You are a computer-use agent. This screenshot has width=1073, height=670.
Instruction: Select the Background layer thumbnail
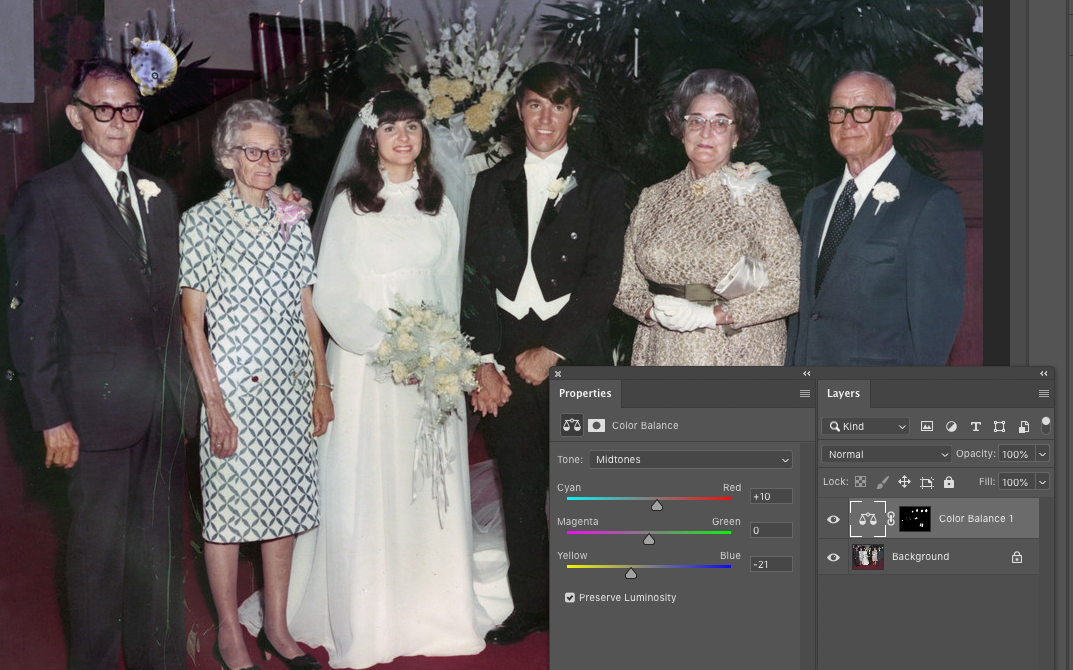[868, 557]
